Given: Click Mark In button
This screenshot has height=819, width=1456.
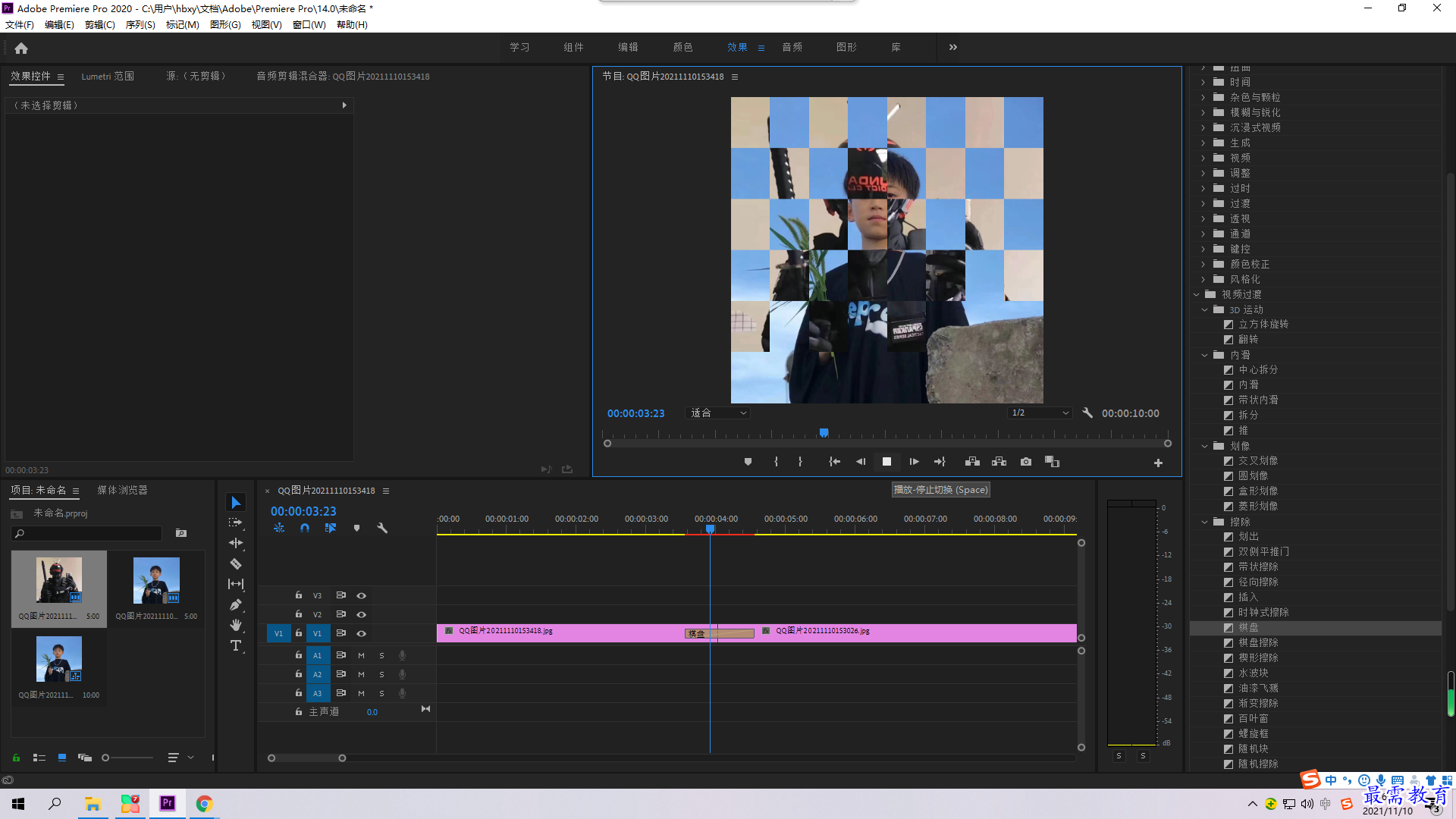Looking at the screenshot, I should 776,462.
